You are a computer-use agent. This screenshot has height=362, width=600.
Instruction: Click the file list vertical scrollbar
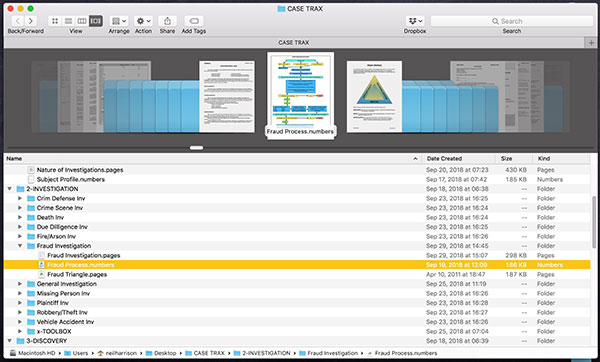pyautogui.click(x=594, y=222)
